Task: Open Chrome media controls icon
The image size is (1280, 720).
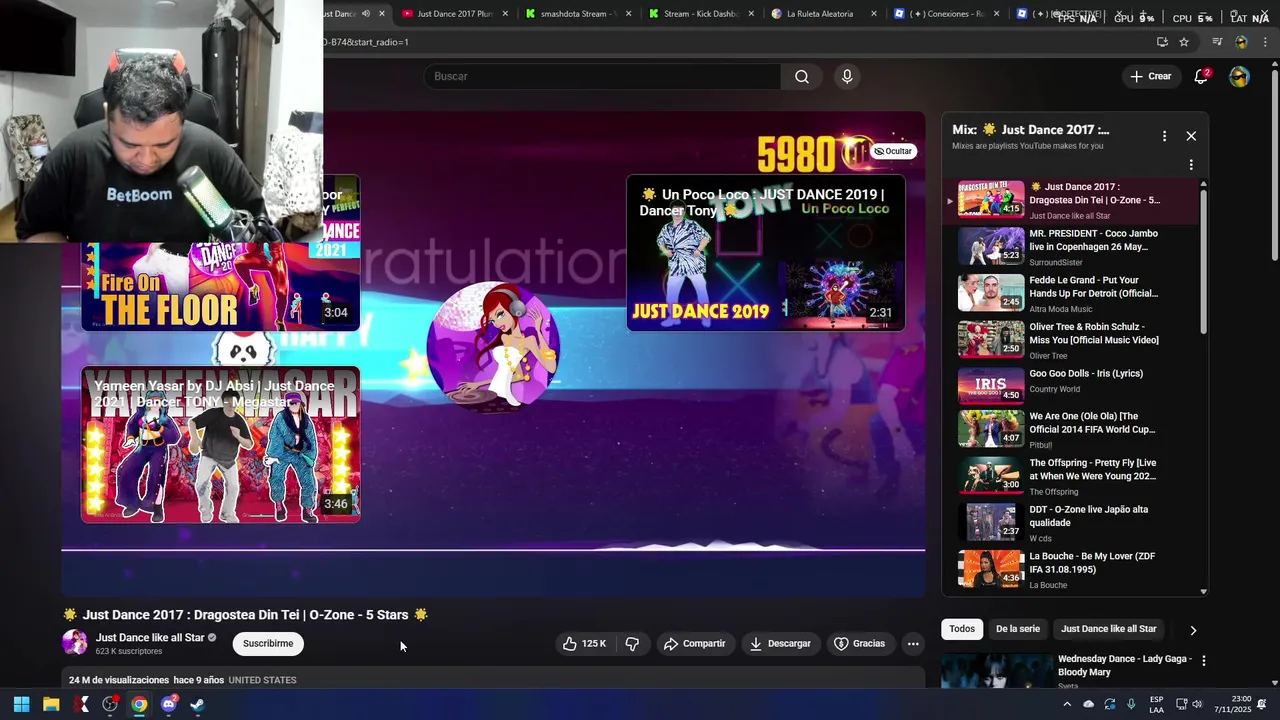Action: (x=1217, y=42)
